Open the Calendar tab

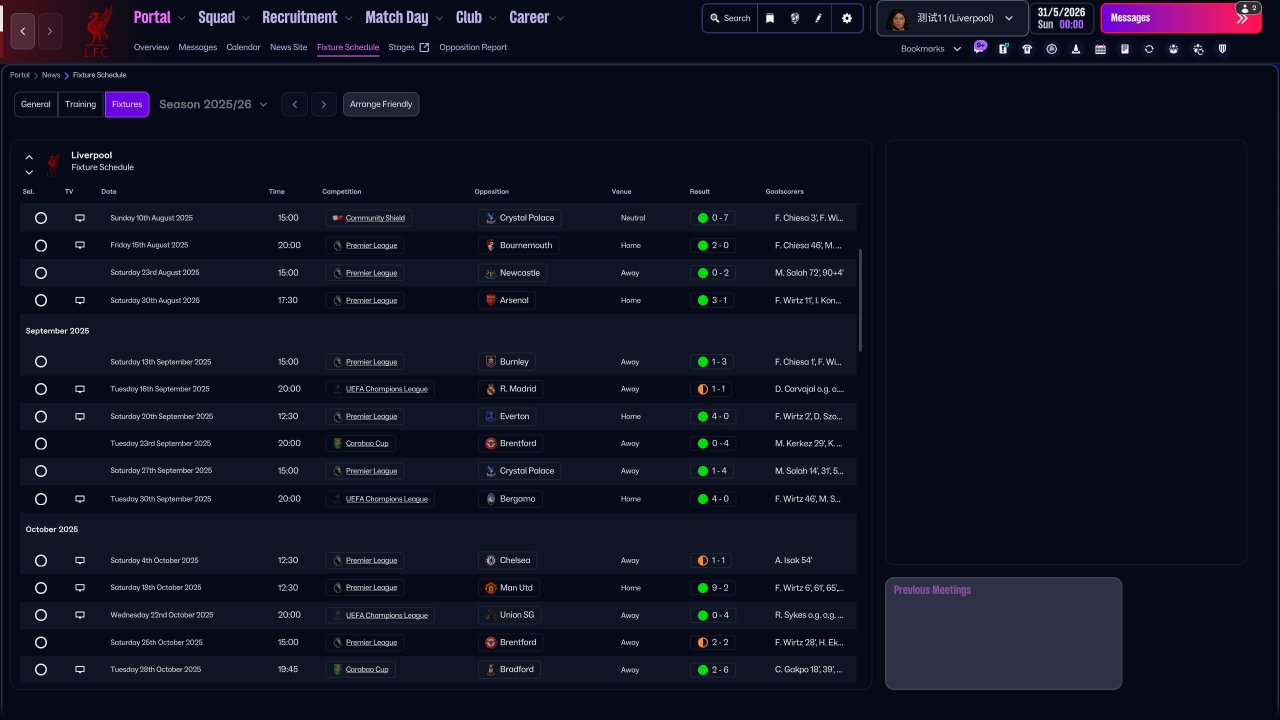coord(243,47)
